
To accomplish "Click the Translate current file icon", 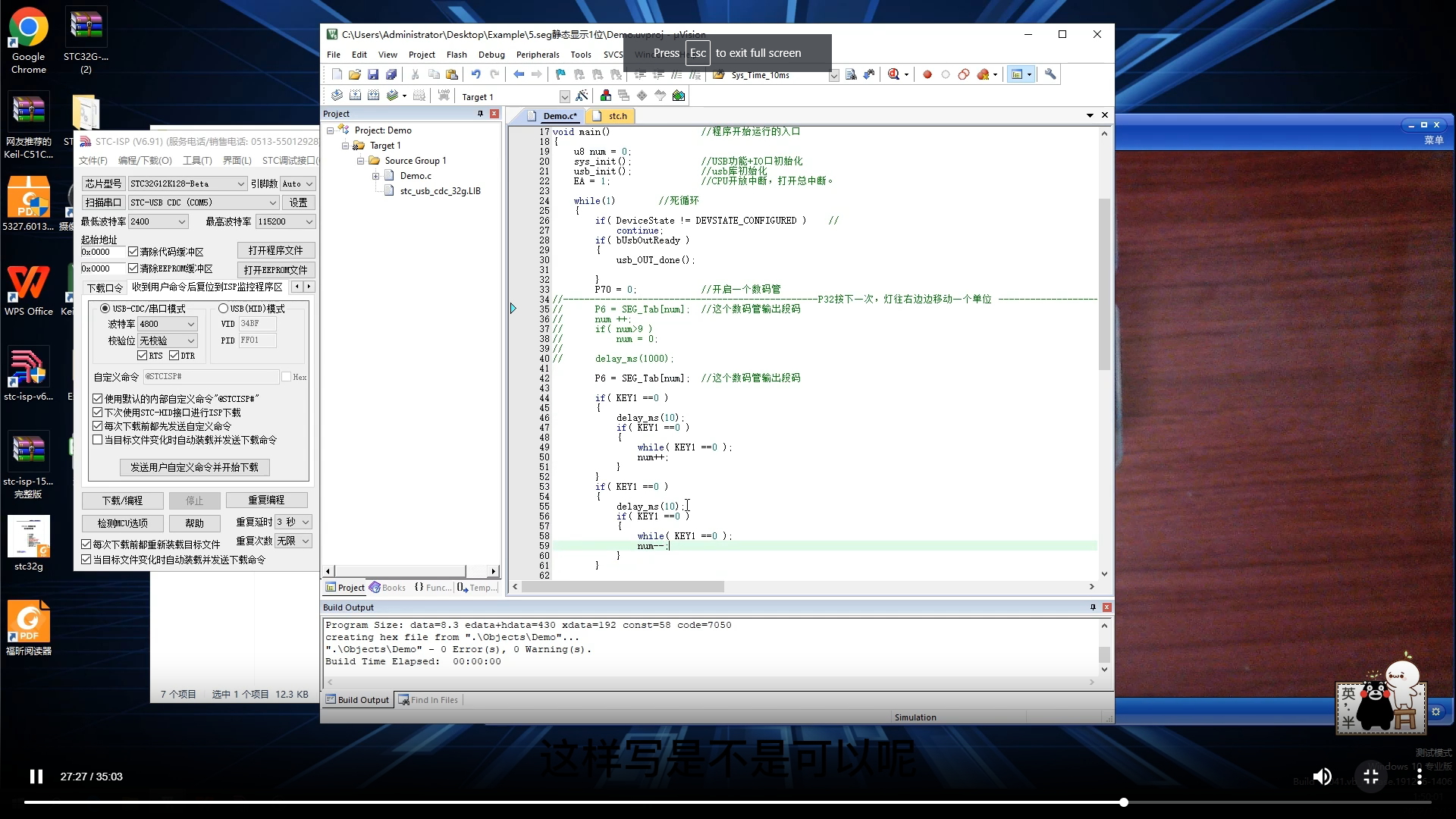I will (x=337, y=96).
